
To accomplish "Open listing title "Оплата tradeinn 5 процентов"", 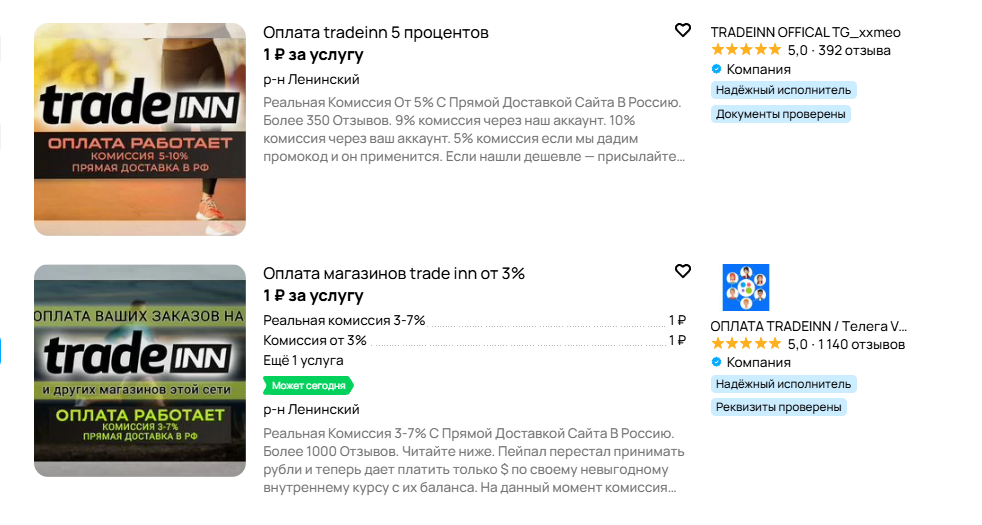I will [x=376, y=32].
